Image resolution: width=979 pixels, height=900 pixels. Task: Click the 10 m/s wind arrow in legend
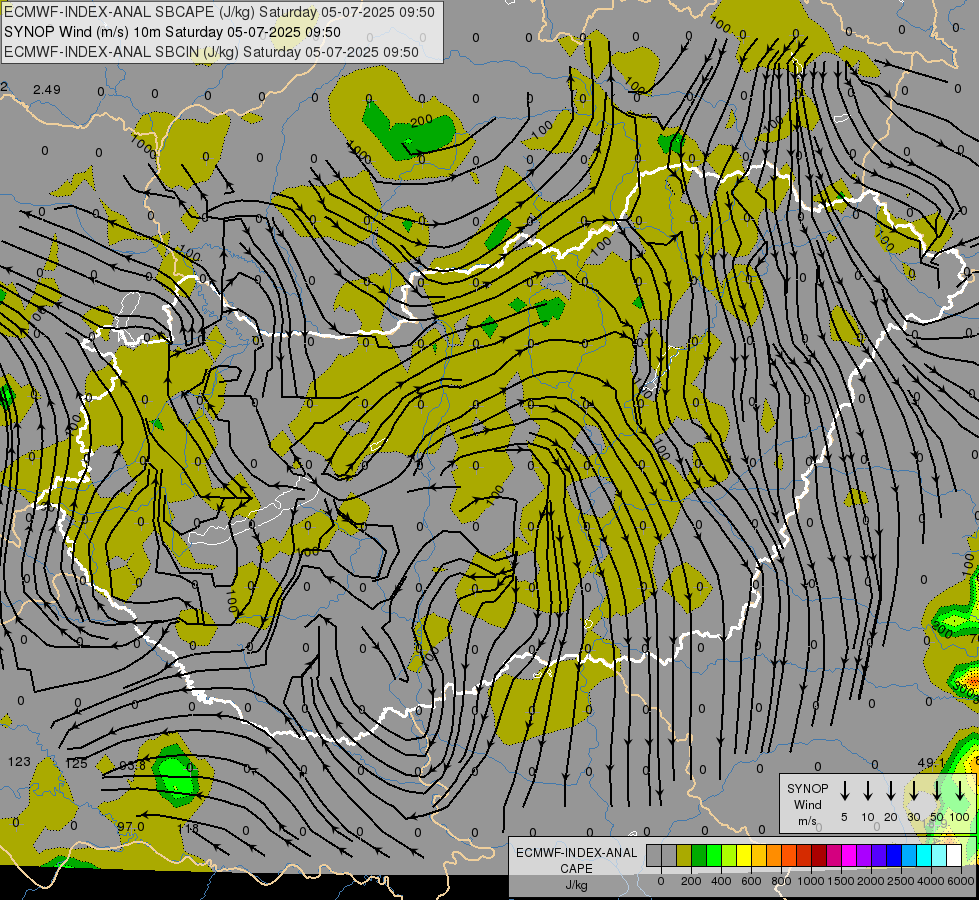click(x=868, y=790)
